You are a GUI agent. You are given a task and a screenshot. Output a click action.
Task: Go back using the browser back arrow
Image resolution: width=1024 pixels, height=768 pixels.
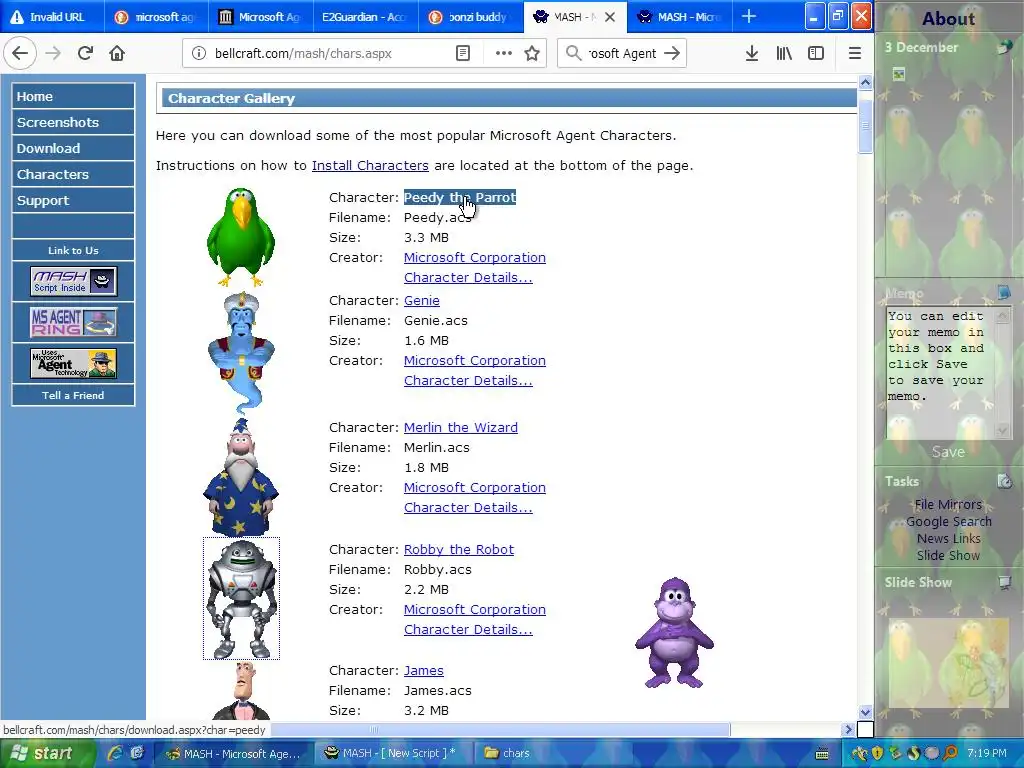[x=20, y=53]
